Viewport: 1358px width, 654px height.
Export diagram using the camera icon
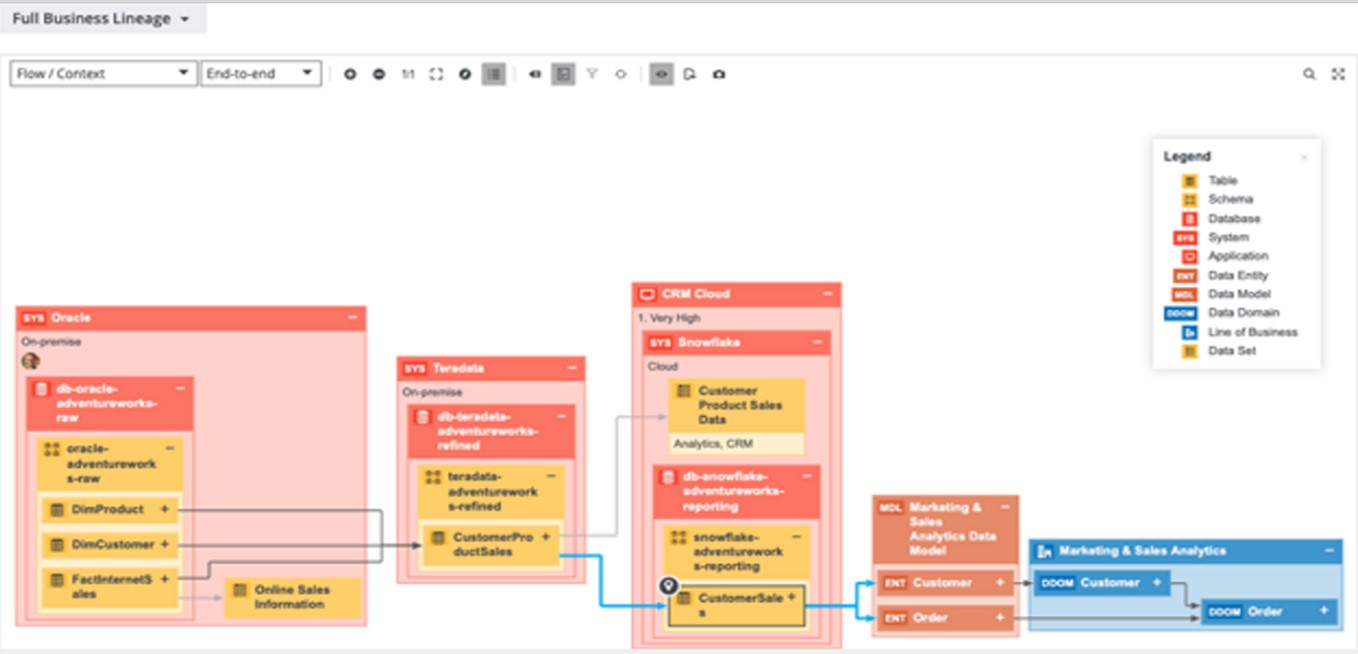(720, 73)
